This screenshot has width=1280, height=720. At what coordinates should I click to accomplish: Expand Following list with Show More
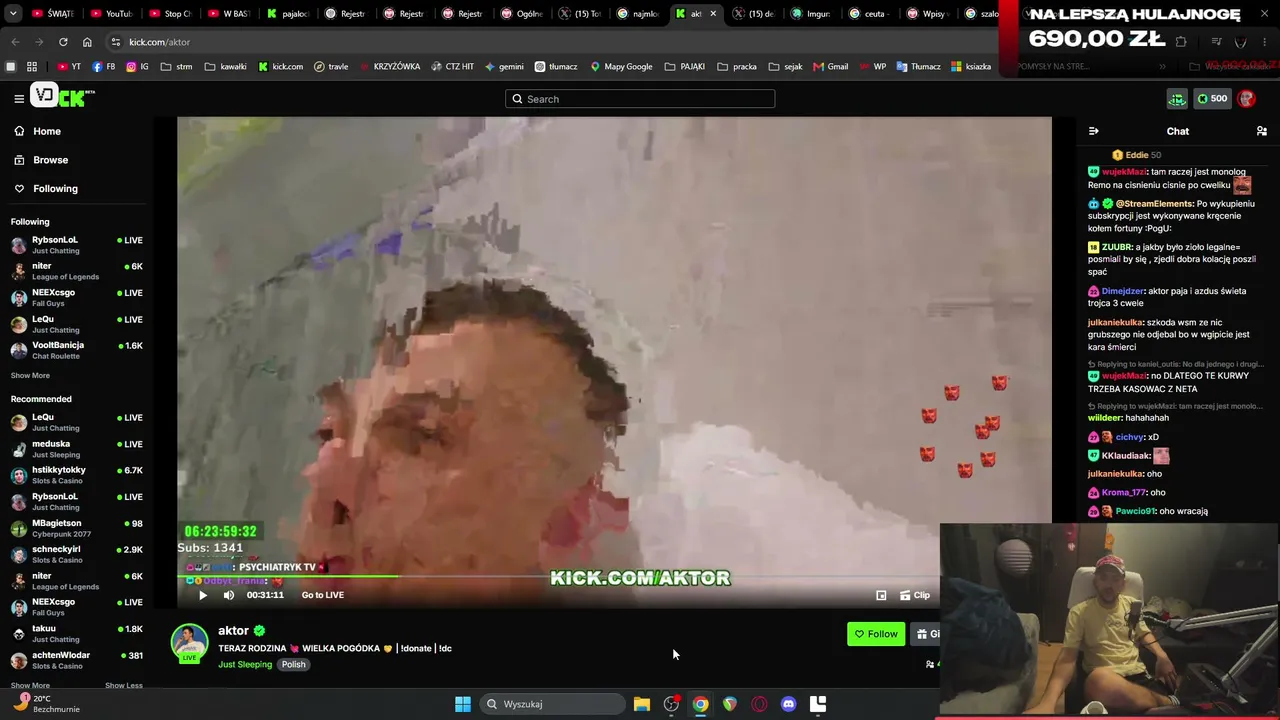tap(30, 376)
